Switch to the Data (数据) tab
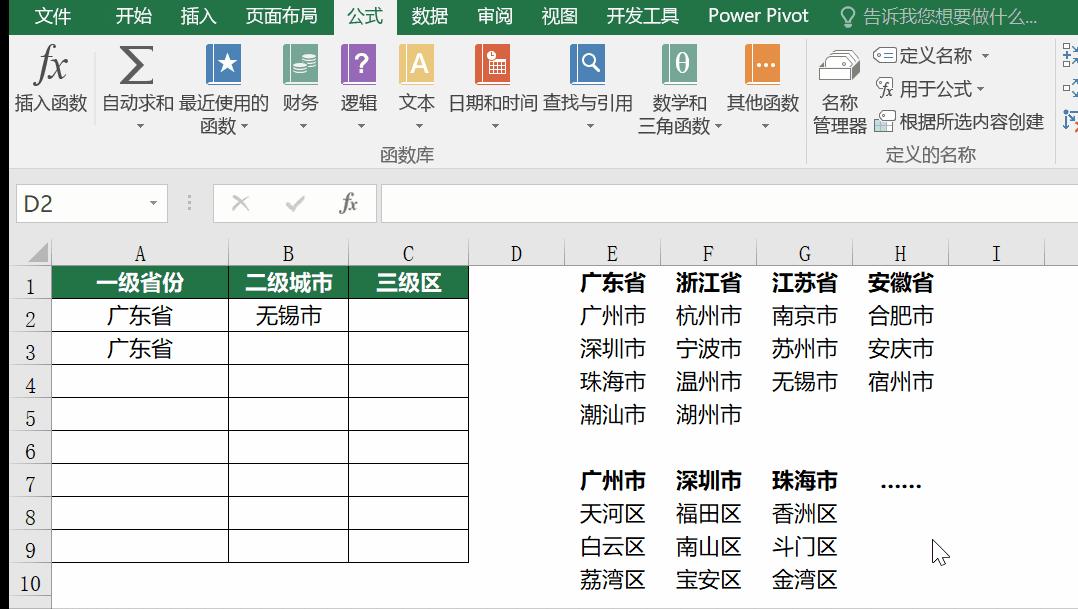 [429, 16]
